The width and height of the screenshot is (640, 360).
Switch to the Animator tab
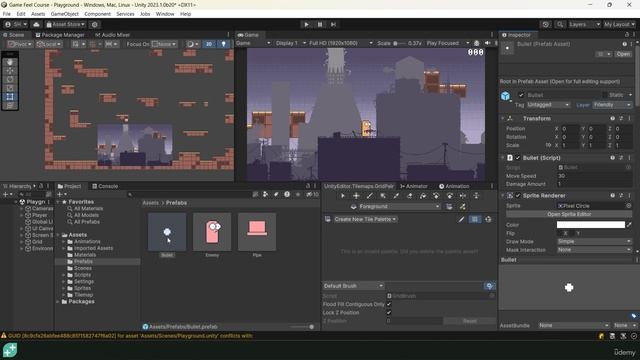tap(414, 187)
